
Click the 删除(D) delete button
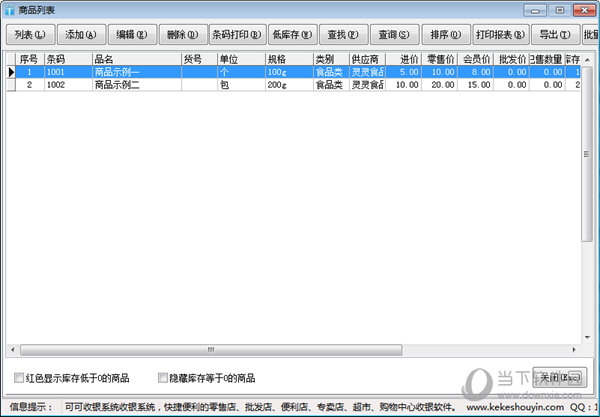tap(183, 35)
